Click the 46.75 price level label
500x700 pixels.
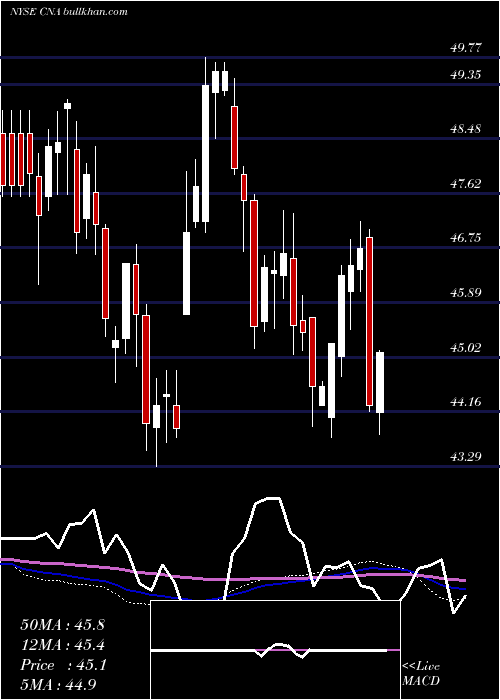click(466, 238)
